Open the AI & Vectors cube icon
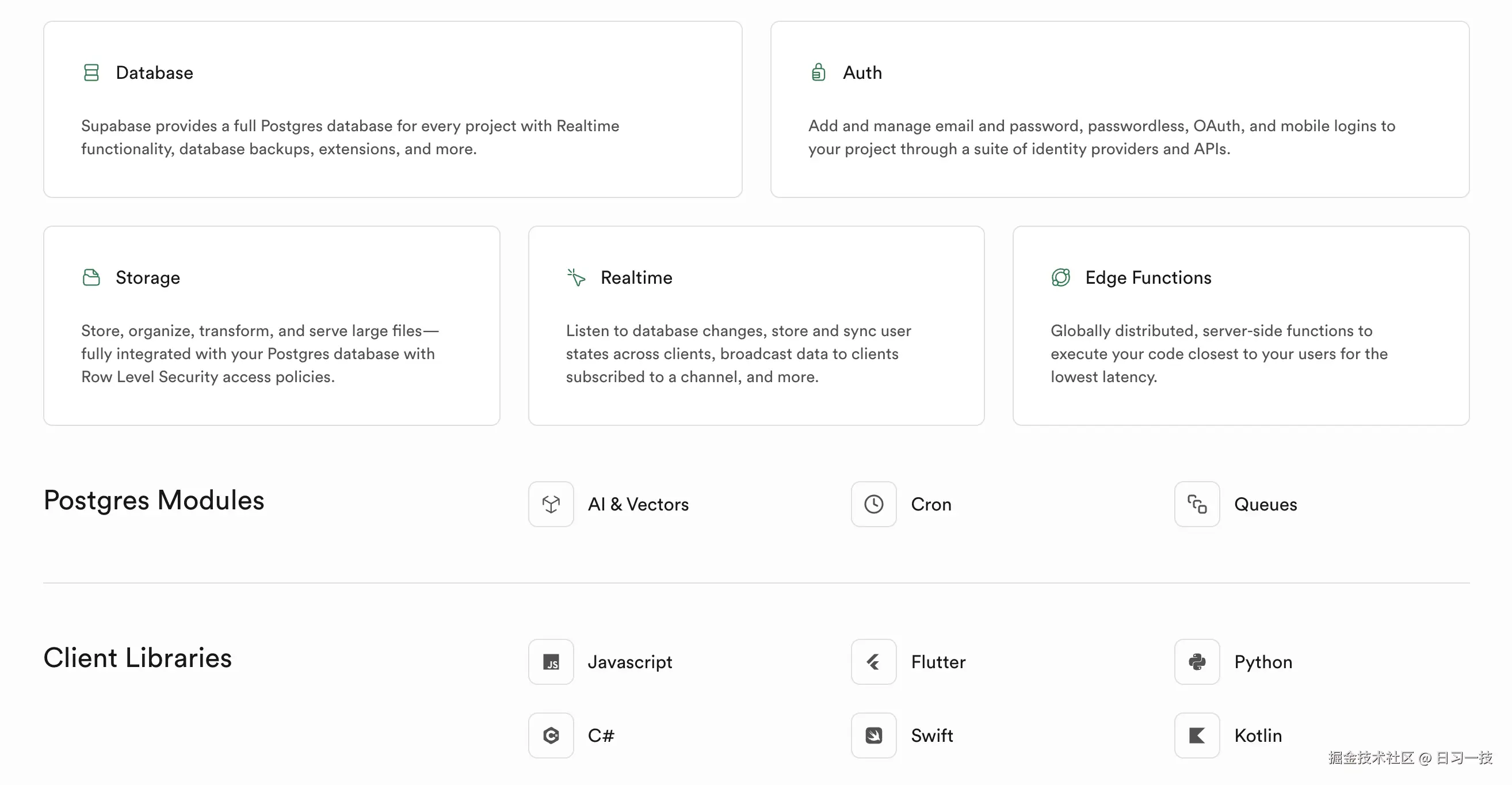1512x785 pixels. (551, 504)
